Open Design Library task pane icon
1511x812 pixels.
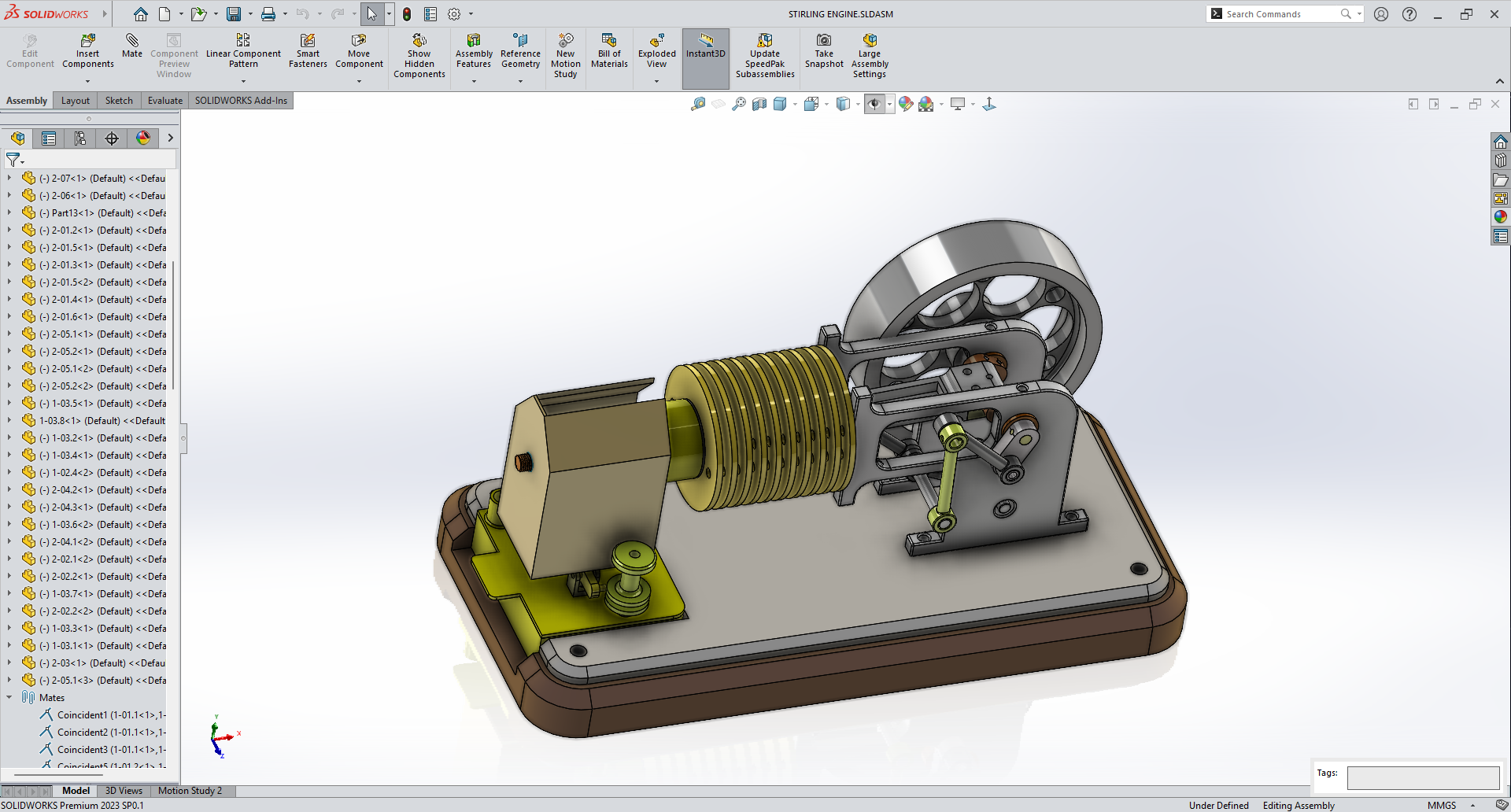point(1501,161)
